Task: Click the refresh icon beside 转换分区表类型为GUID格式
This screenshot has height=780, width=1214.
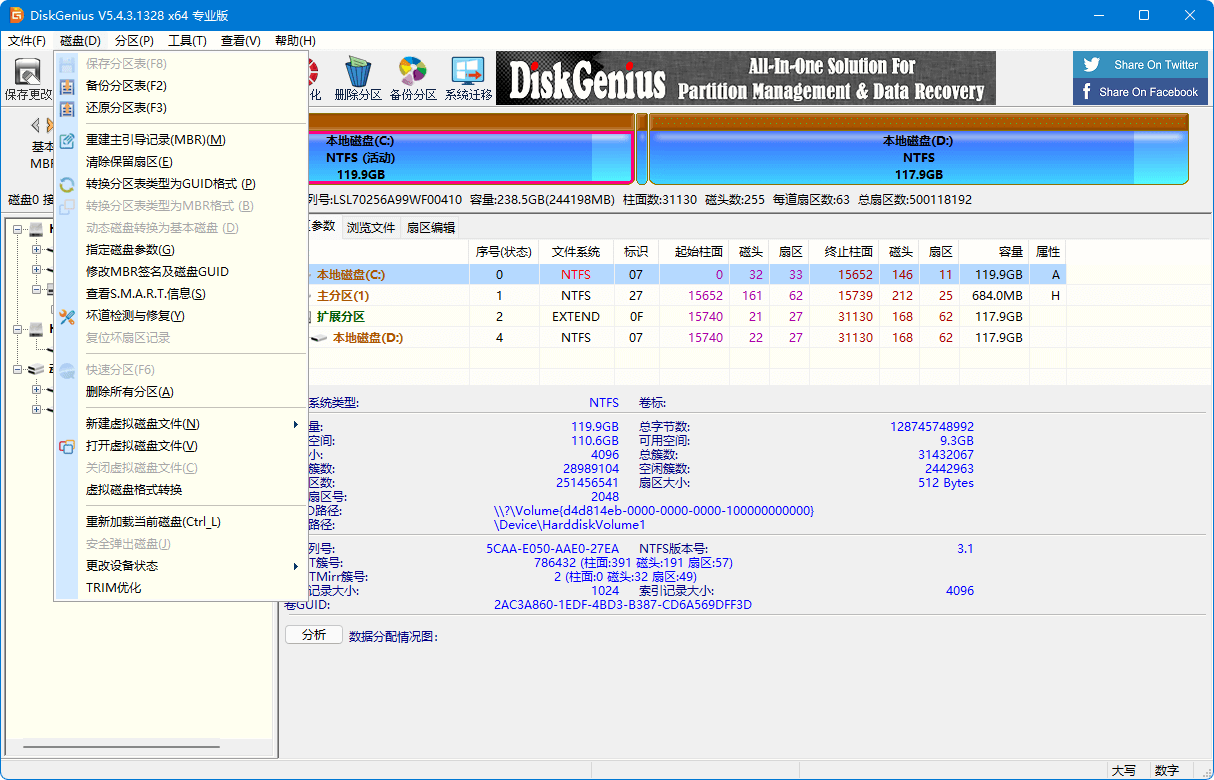Action: click(67, 184)
